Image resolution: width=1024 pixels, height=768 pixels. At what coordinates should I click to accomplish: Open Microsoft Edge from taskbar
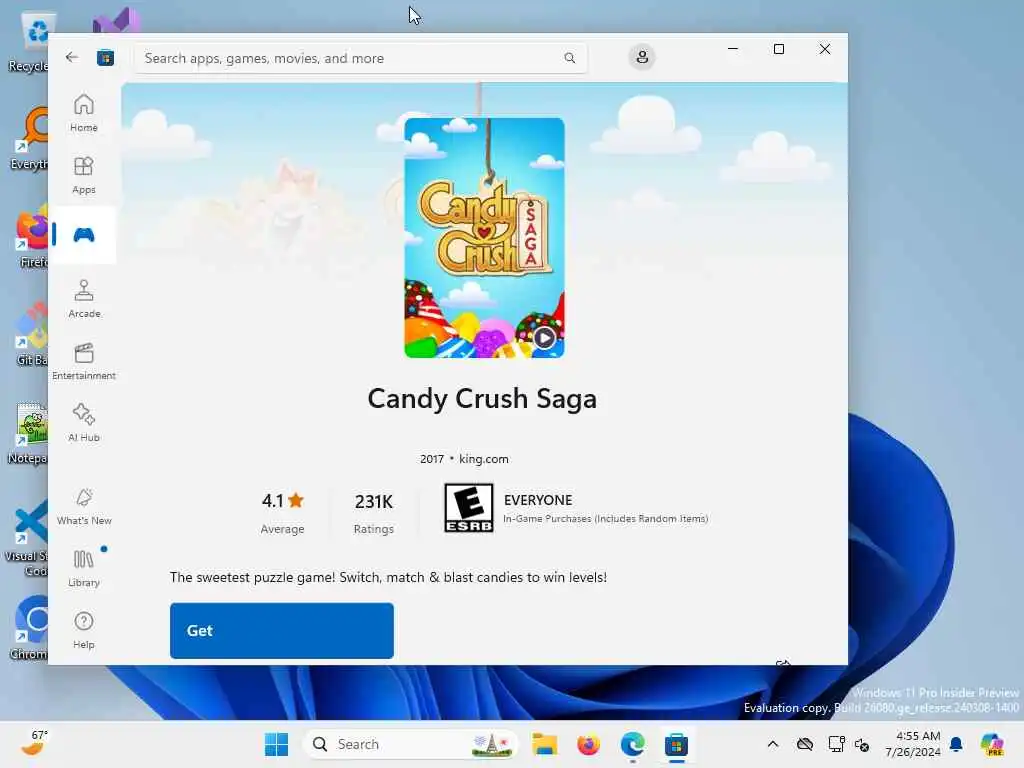(632, 744)
